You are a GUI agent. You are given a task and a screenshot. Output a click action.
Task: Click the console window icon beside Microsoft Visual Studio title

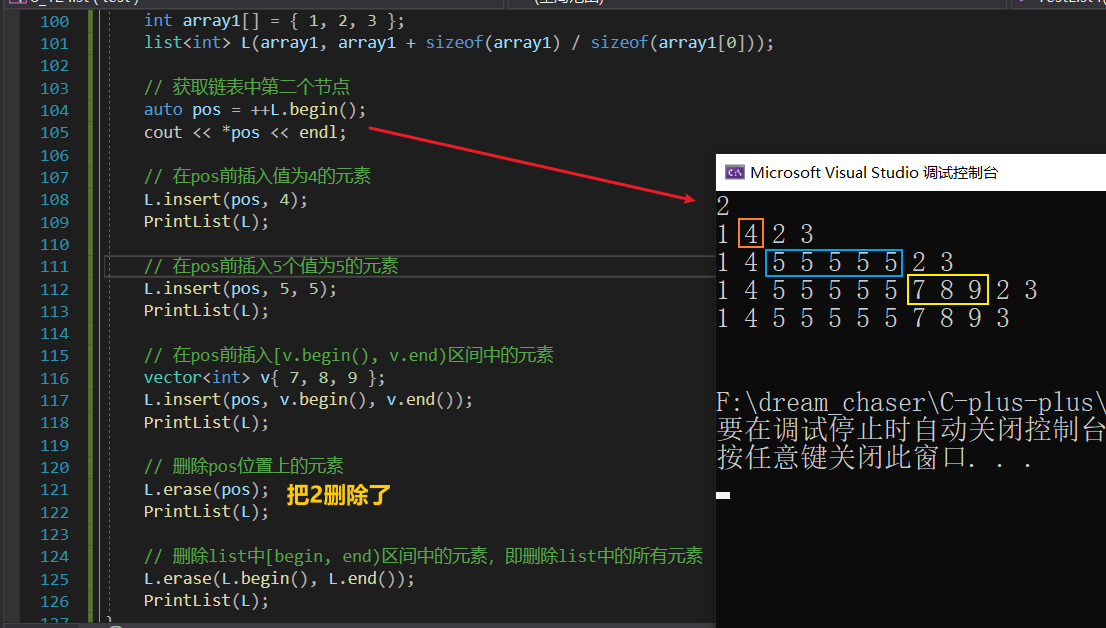734,172
